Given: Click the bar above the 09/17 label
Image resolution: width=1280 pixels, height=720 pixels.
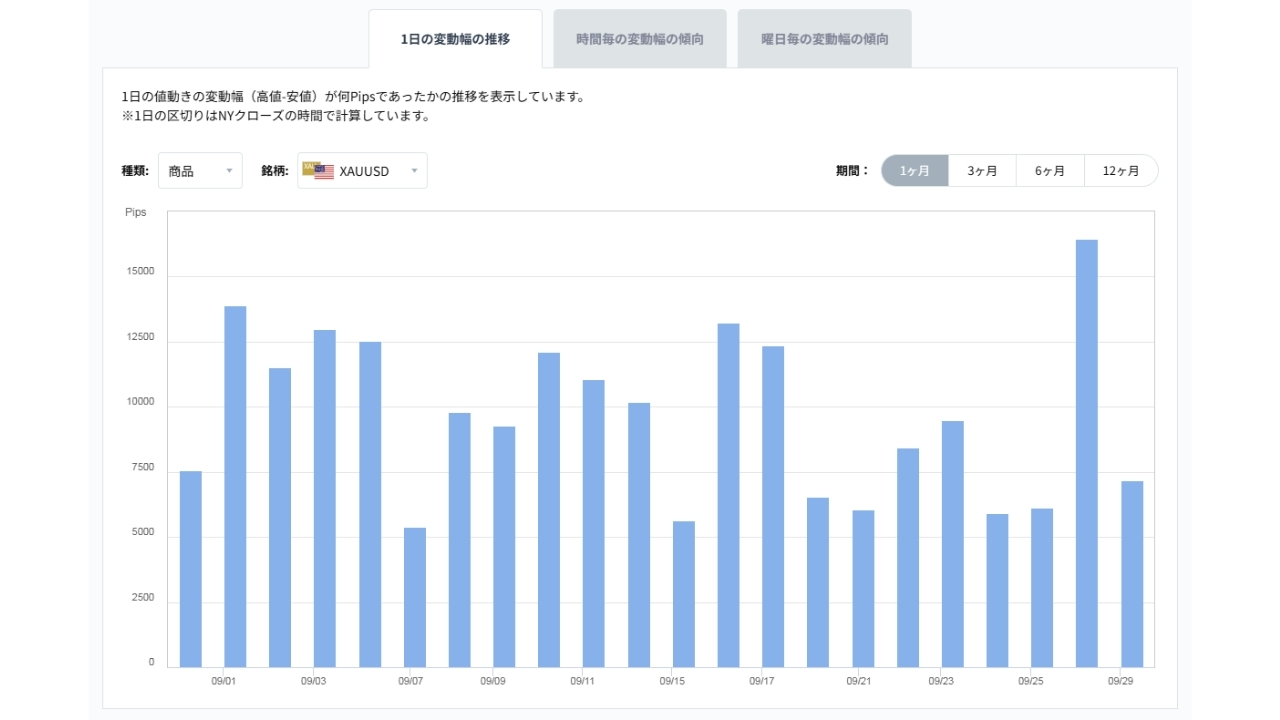Looking at the screenshot, I should pos(773,507).
